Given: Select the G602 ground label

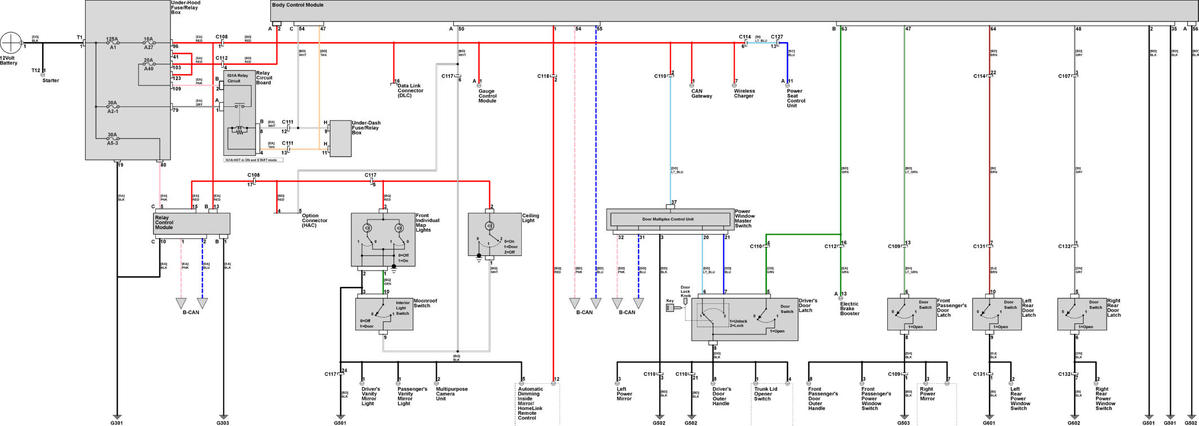Looking at the screenshot, I should (x=1074, y=423).
